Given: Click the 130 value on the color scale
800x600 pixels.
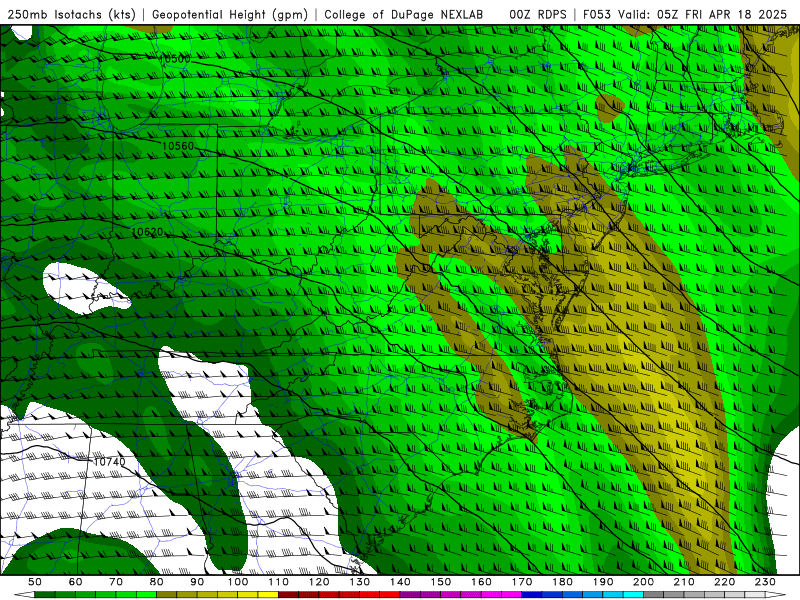Looking at the screenshot, I should click(x=360, y=582).
